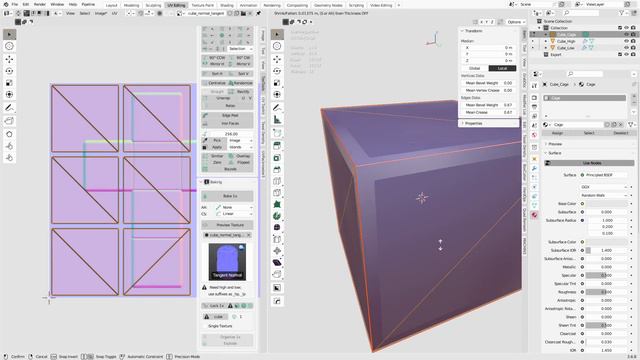
Task: Open the Tool properties tab icon
Action: [x=534, y=85]
